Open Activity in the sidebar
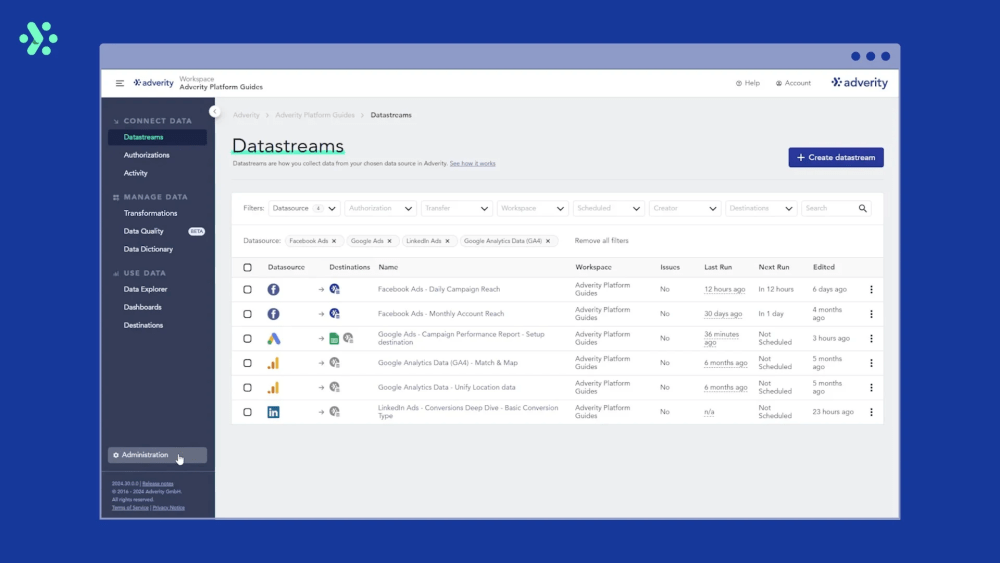This screenshot has height=563, width=1000. [135, 173]
